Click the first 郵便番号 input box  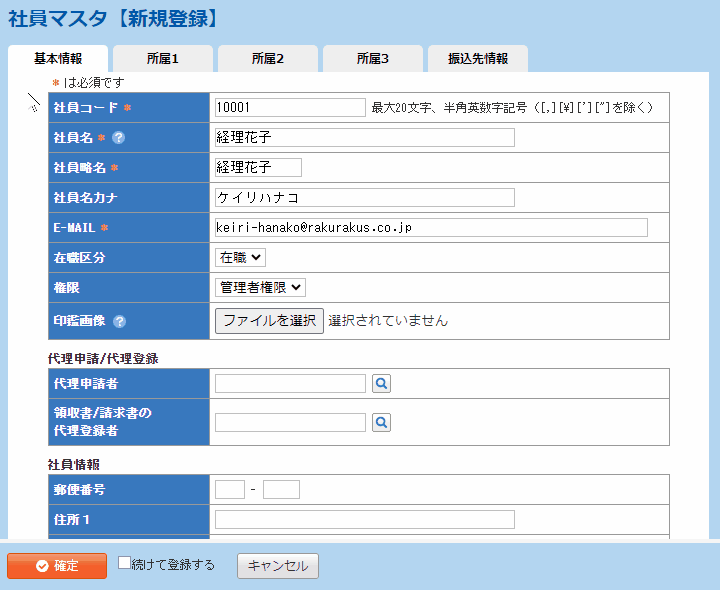(x=229, y=490)
